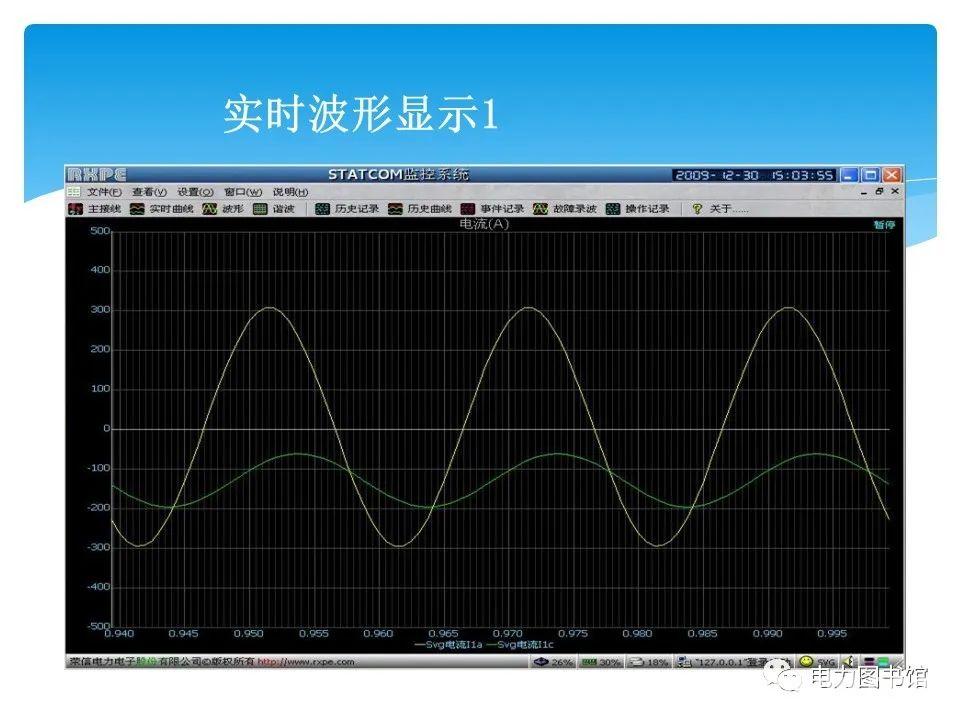Open the 实时曲线 real-time curve icon

(137, 209)
